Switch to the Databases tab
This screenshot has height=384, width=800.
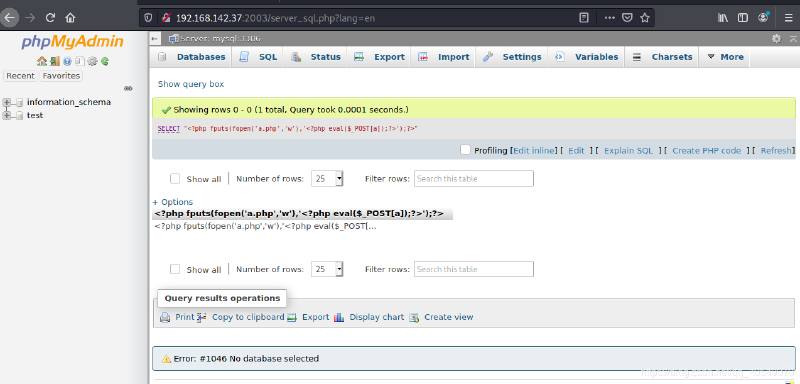point(192,57)
